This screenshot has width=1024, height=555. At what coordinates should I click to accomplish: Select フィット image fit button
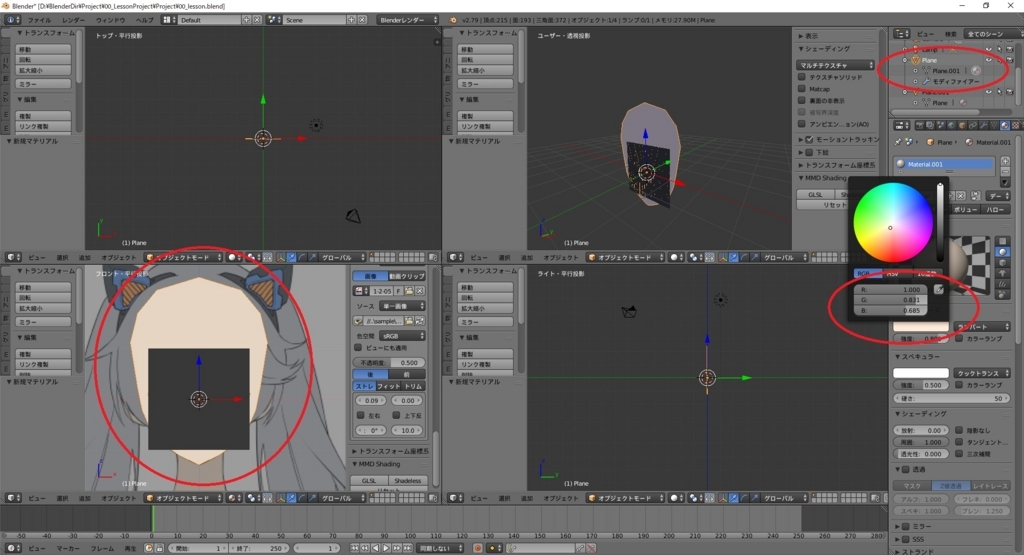(389, 386)
